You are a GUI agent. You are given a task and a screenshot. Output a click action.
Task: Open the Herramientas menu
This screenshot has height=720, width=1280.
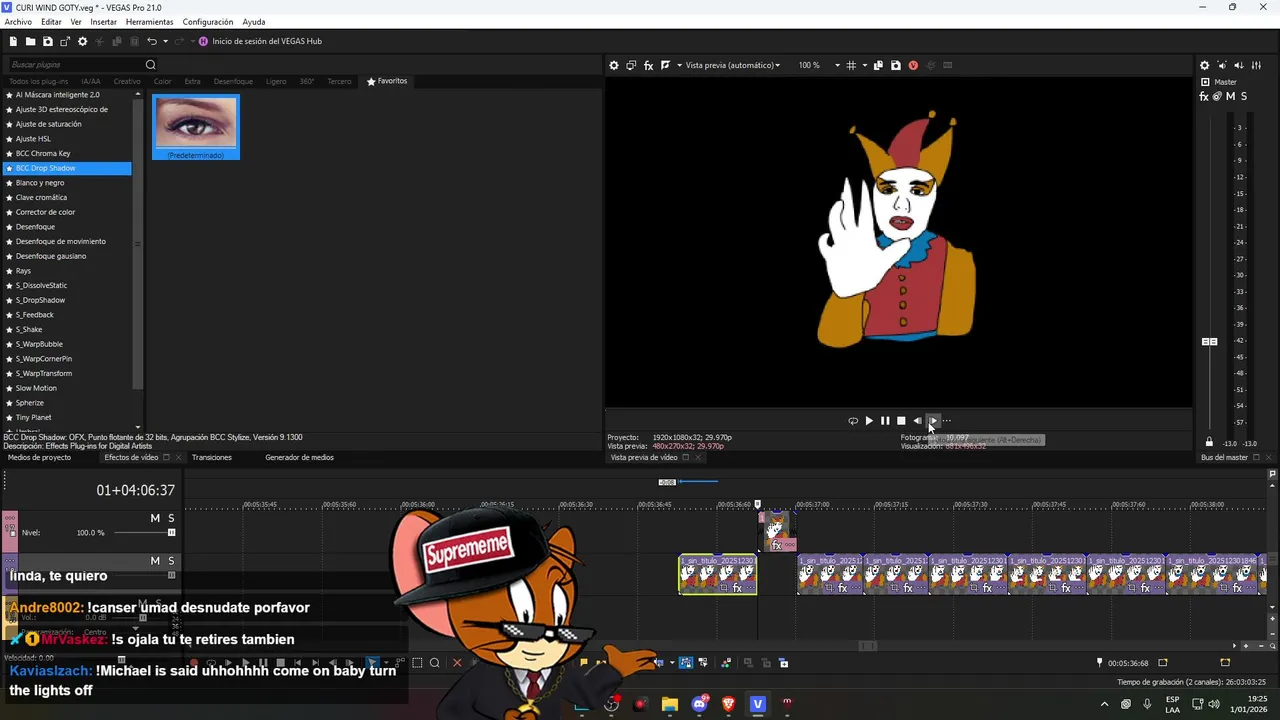click(x=149, y=22)
